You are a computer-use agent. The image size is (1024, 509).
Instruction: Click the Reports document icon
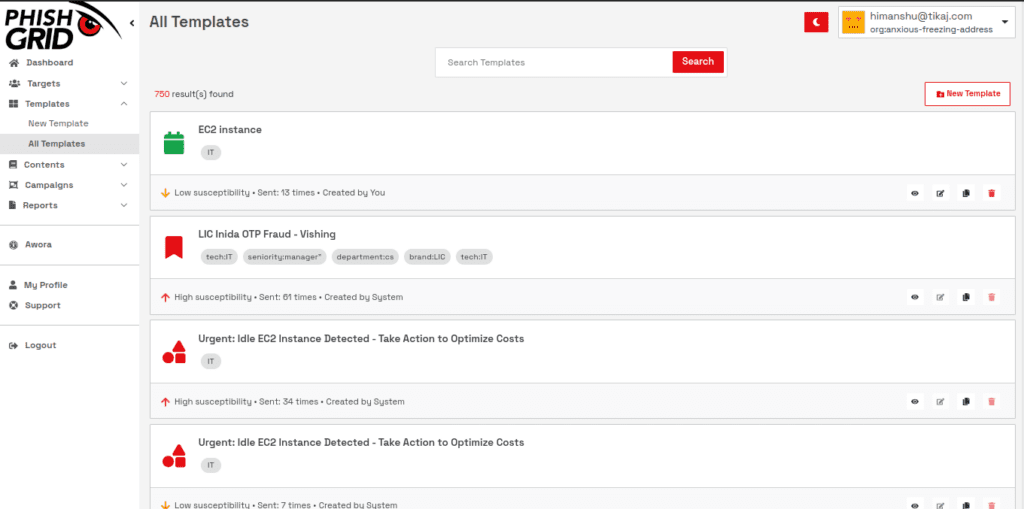[x=12, y=205]
